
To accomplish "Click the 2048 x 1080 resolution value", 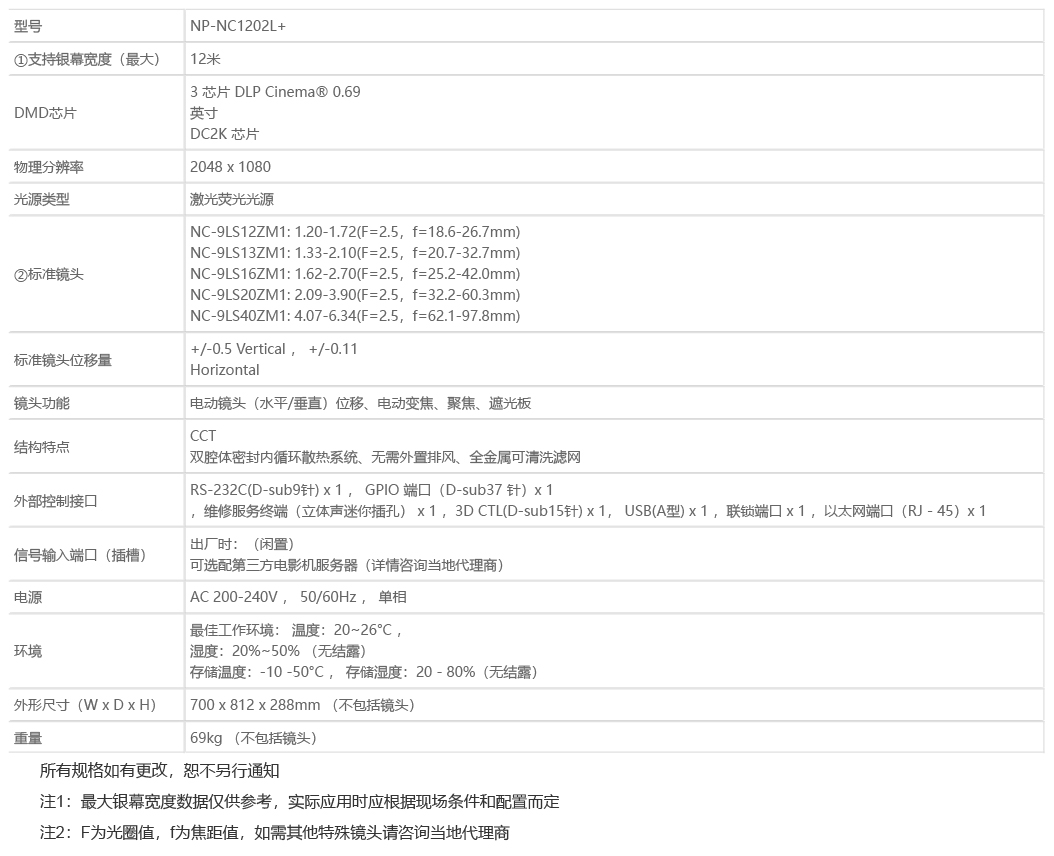I will (230, 167).
